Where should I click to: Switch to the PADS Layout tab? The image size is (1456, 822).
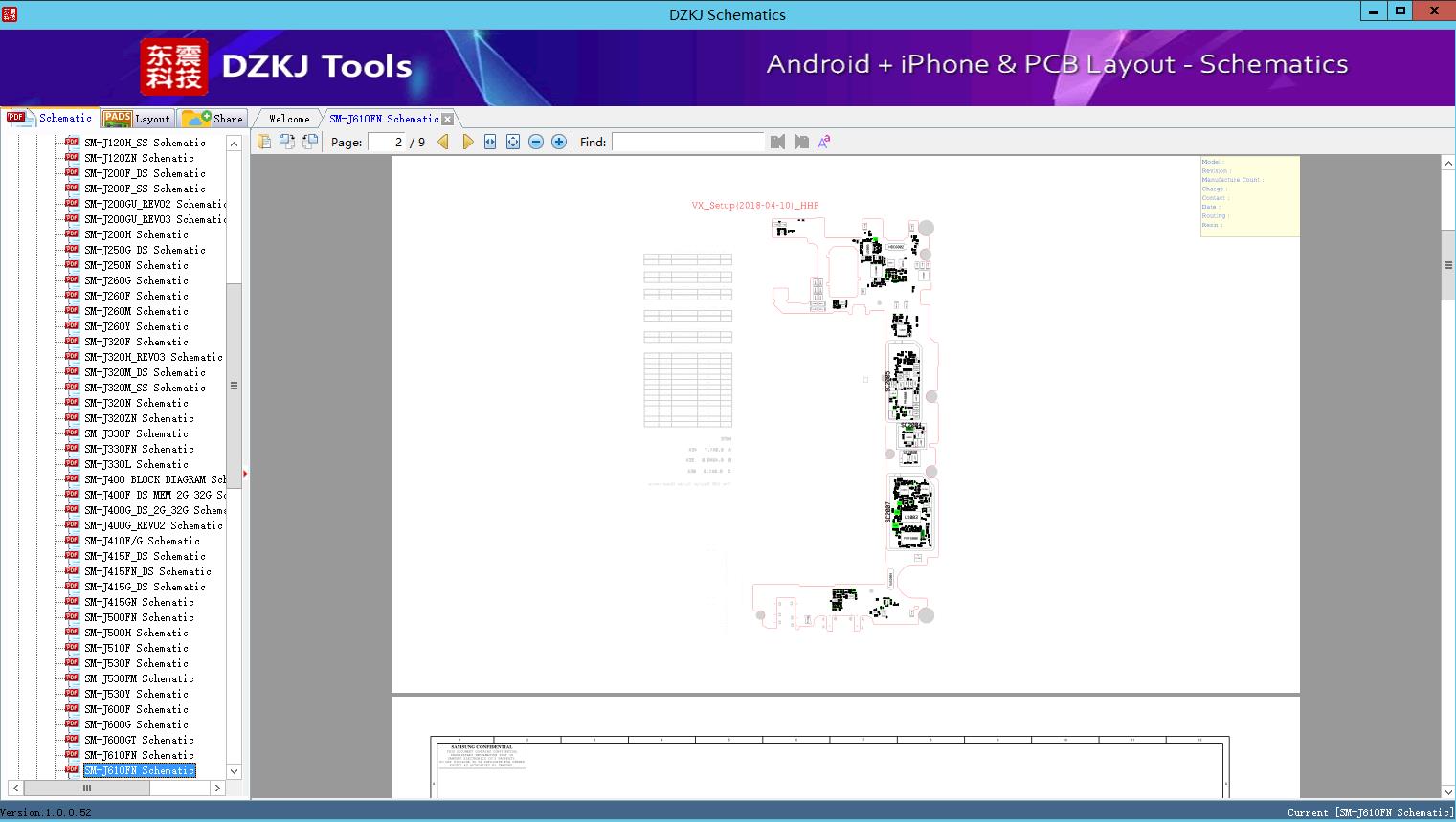(137, 119)
